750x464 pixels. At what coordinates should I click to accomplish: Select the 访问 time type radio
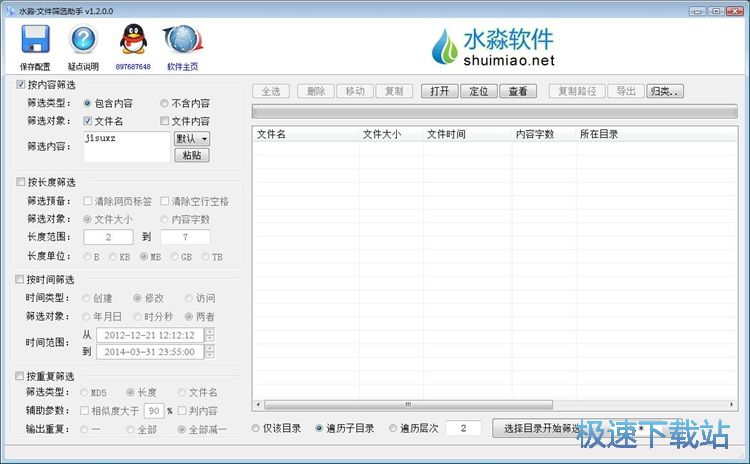pos(189,298)
